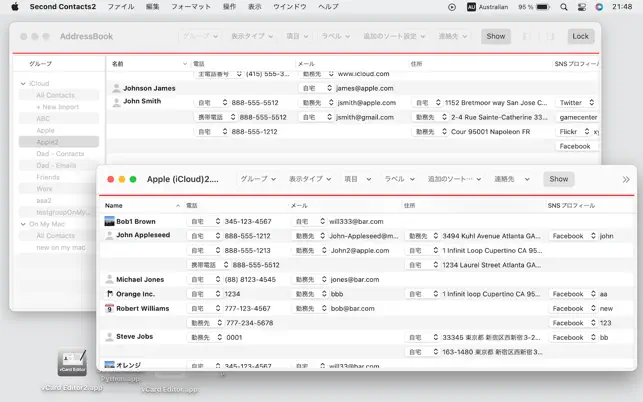Screen dimensions: 643x402
Task: Click jones@bar.com email field
Action: (x=355, y=279)
